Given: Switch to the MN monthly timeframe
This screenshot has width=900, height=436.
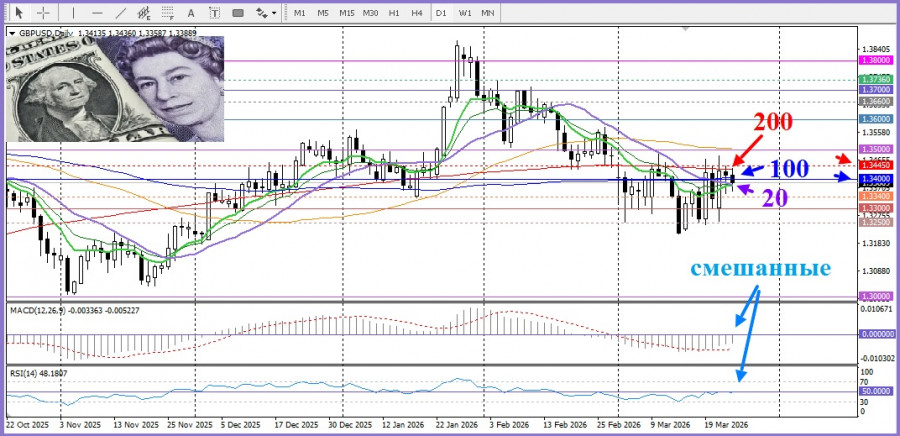Looking at the screenshot, I should click(x=488, y=13).
